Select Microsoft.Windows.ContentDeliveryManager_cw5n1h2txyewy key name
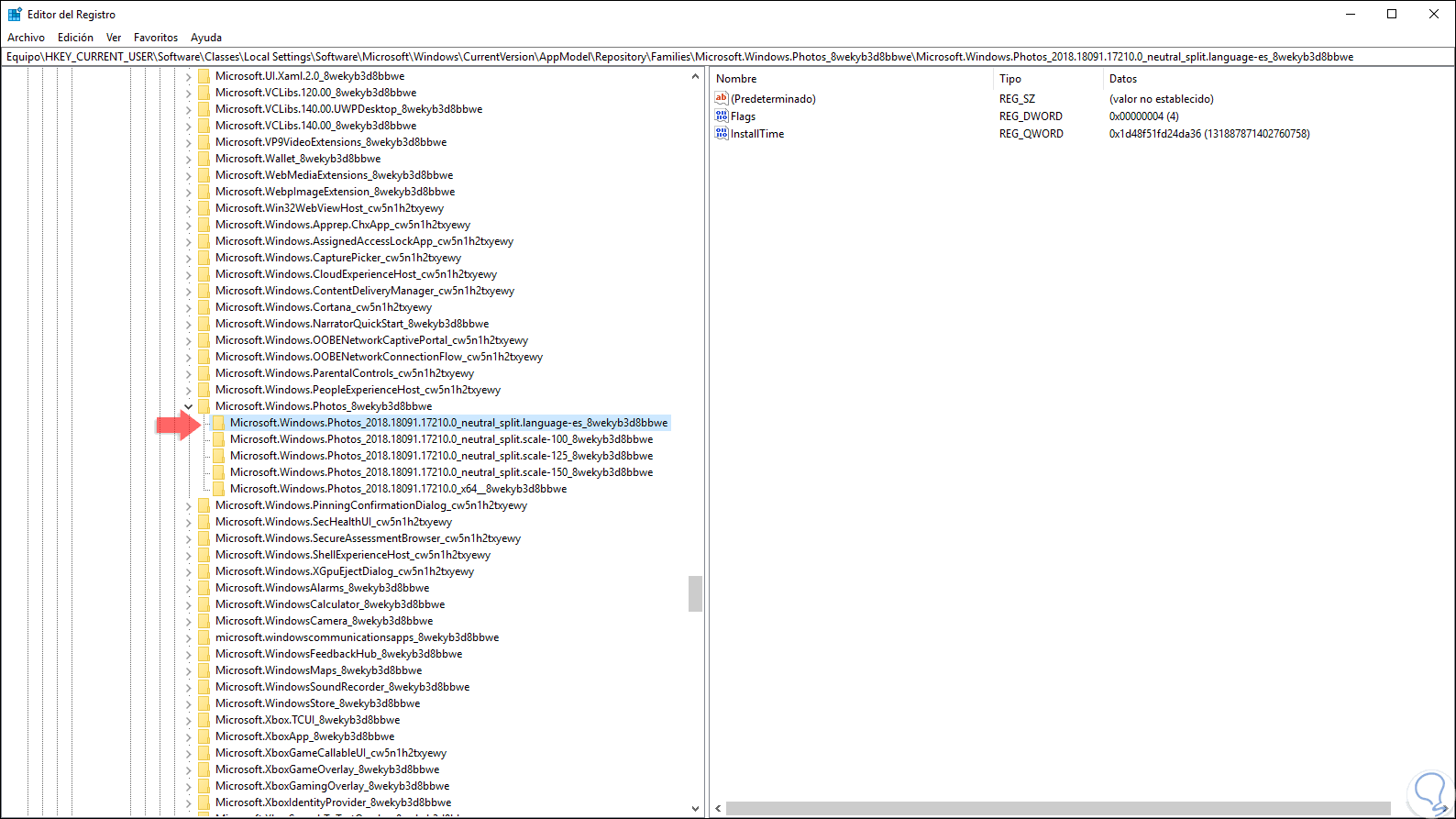 tap(365, 291)
